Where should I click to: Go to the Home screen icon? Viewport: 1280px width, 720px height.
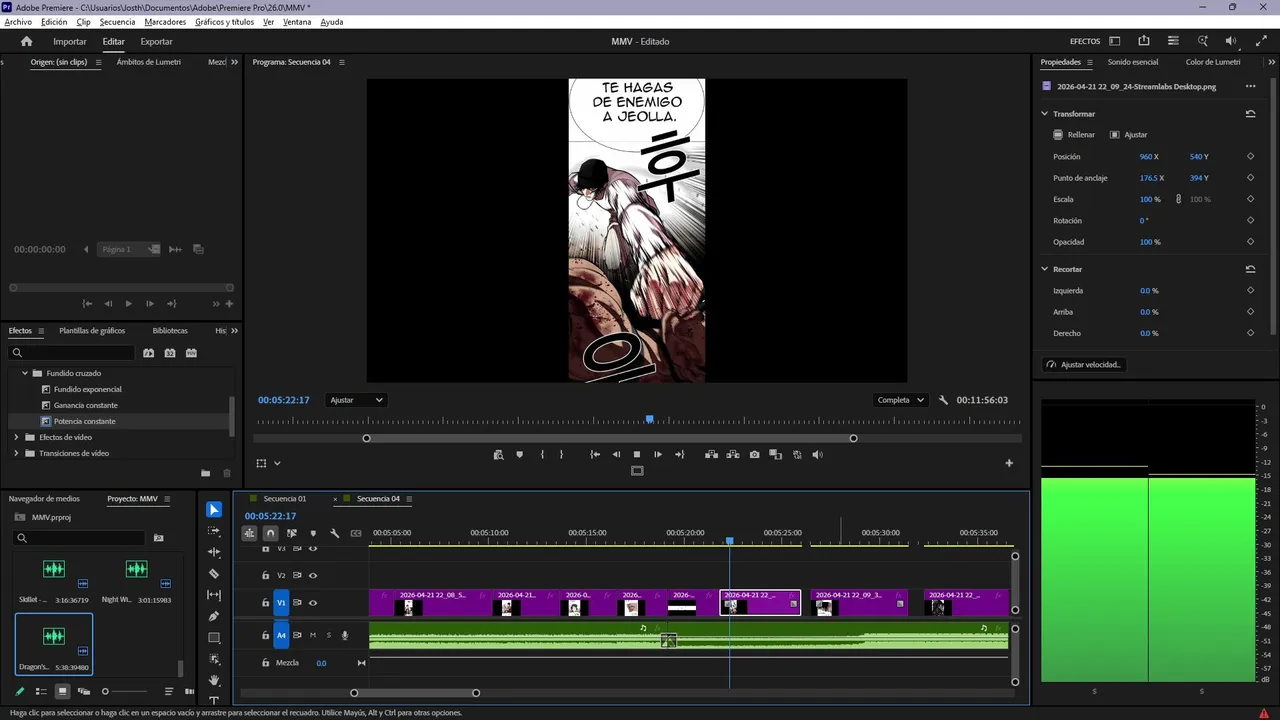click(x=27, y=41)
